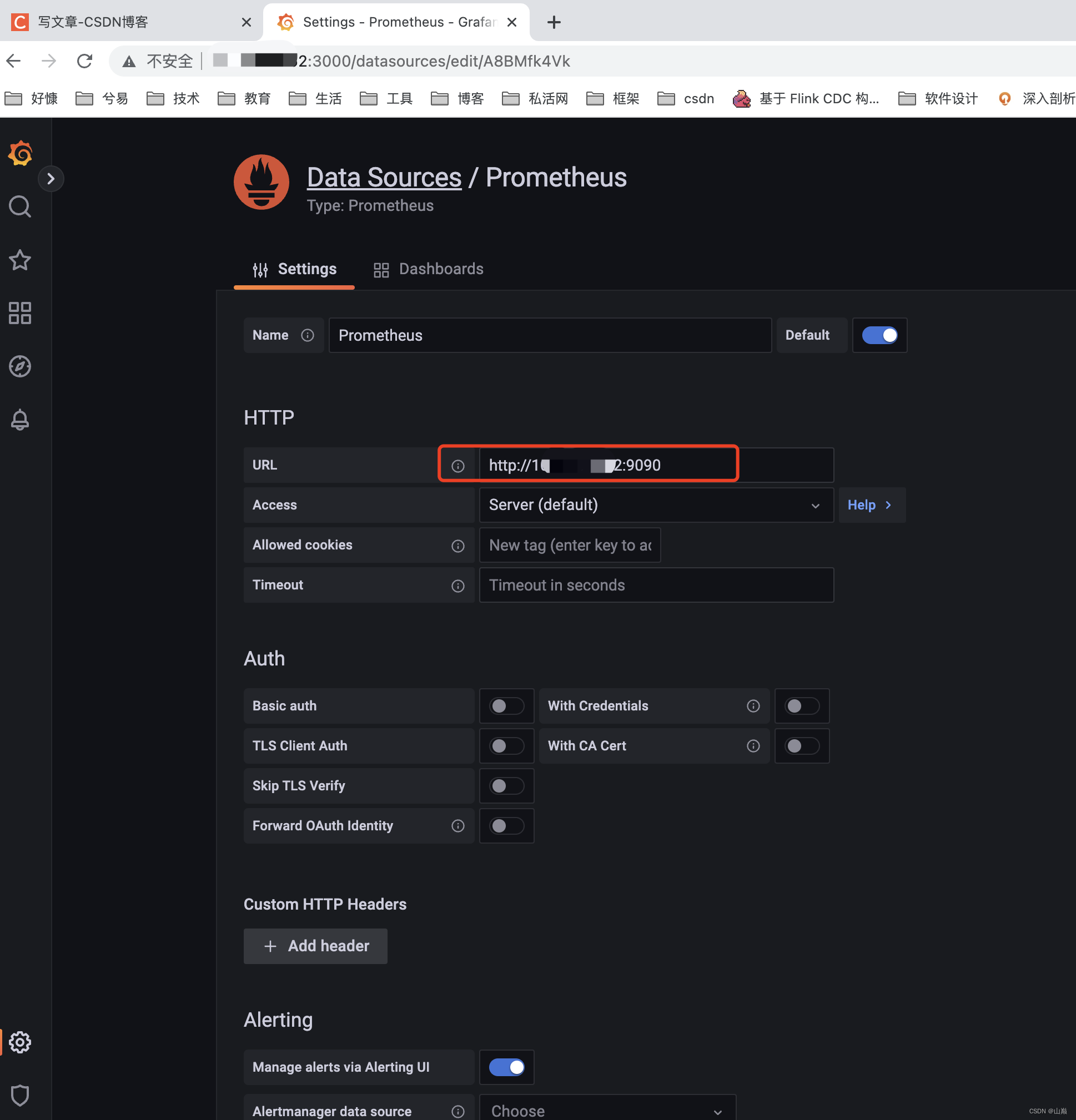Click the not-secure warning icon
Viewport: 1076px width, 1120px height.
tap(129, 61)
